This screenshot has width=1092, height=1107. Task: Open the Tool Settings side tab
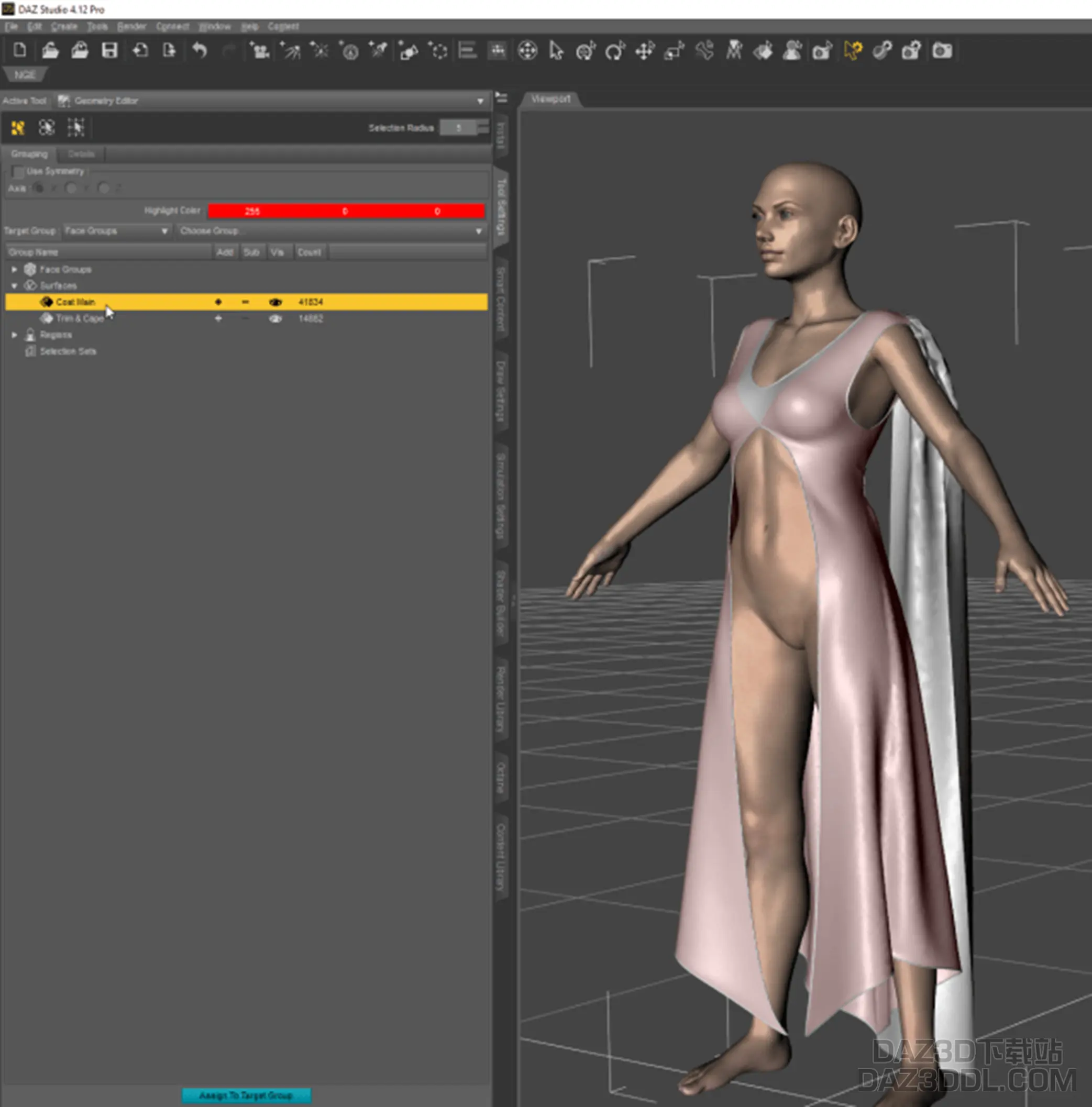click(500, 206)
